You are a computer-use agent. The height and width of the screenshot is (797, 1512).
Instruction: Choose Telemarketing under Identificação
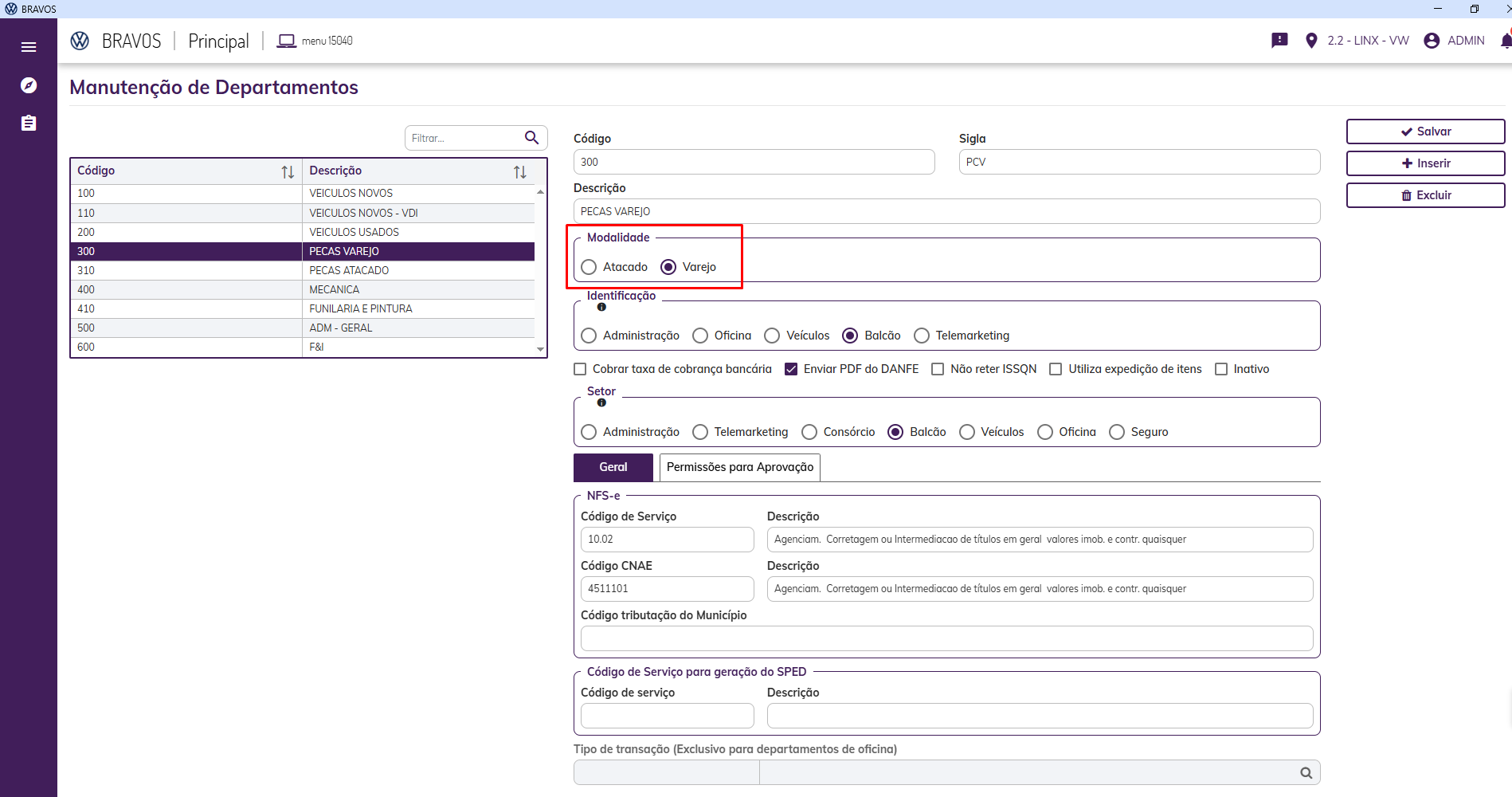(922, 336)
